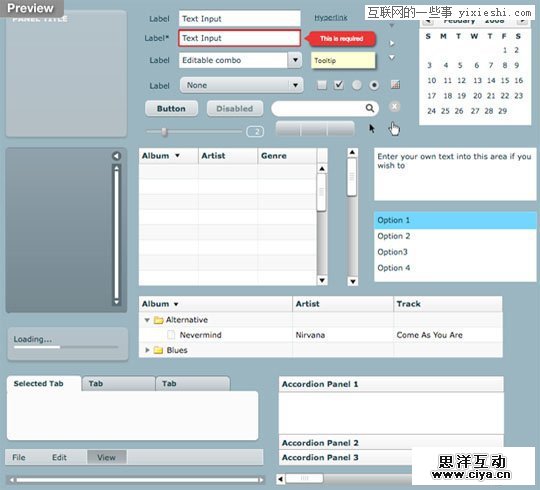Image resolution: width=540 pixels, height=490 pixels.
Task: Click the date chooser calendar icon
Action: 395,84
